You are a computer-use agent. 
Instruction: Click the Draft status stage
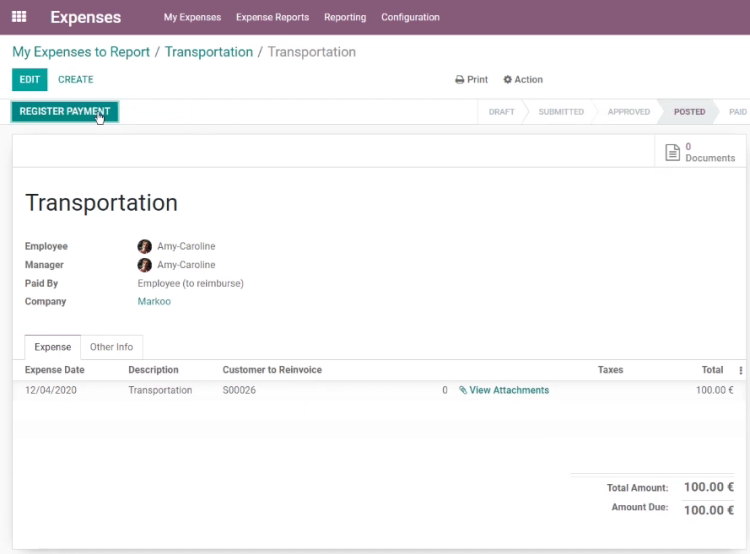[x=501, y=111]
